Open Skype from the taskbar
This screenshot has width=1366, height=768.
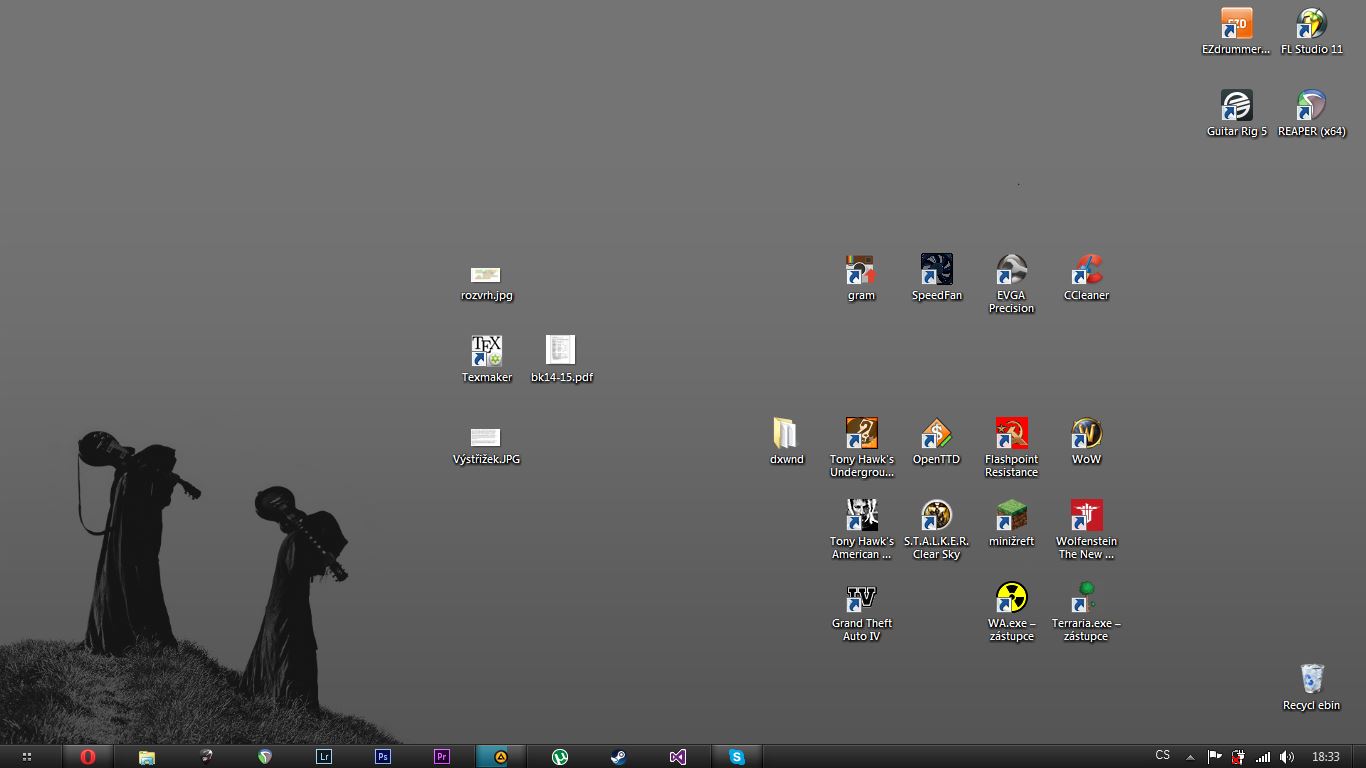pyautogui.click(x=737, y=757)
